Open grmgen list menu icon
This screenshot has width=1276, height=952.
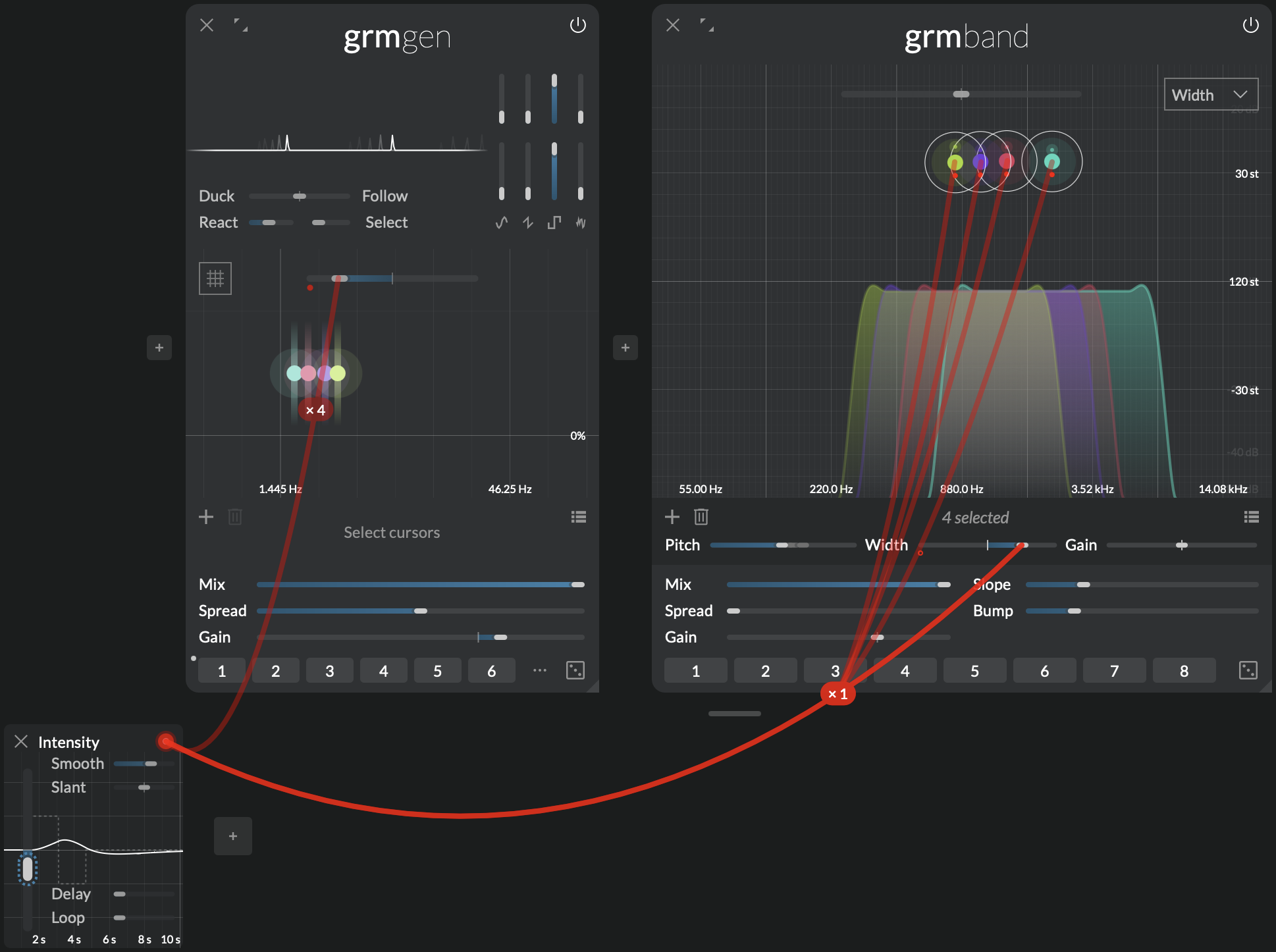click(578, 517)
